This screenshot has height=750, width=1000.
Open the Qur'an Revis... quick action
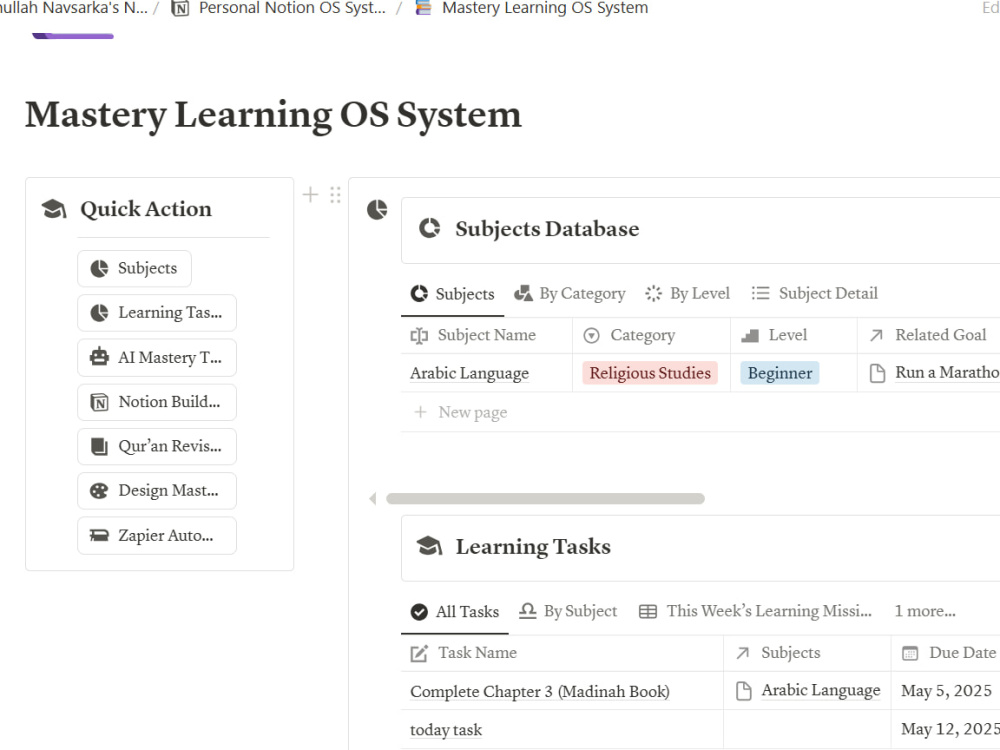pyautogui.click(x=157, y=446)
